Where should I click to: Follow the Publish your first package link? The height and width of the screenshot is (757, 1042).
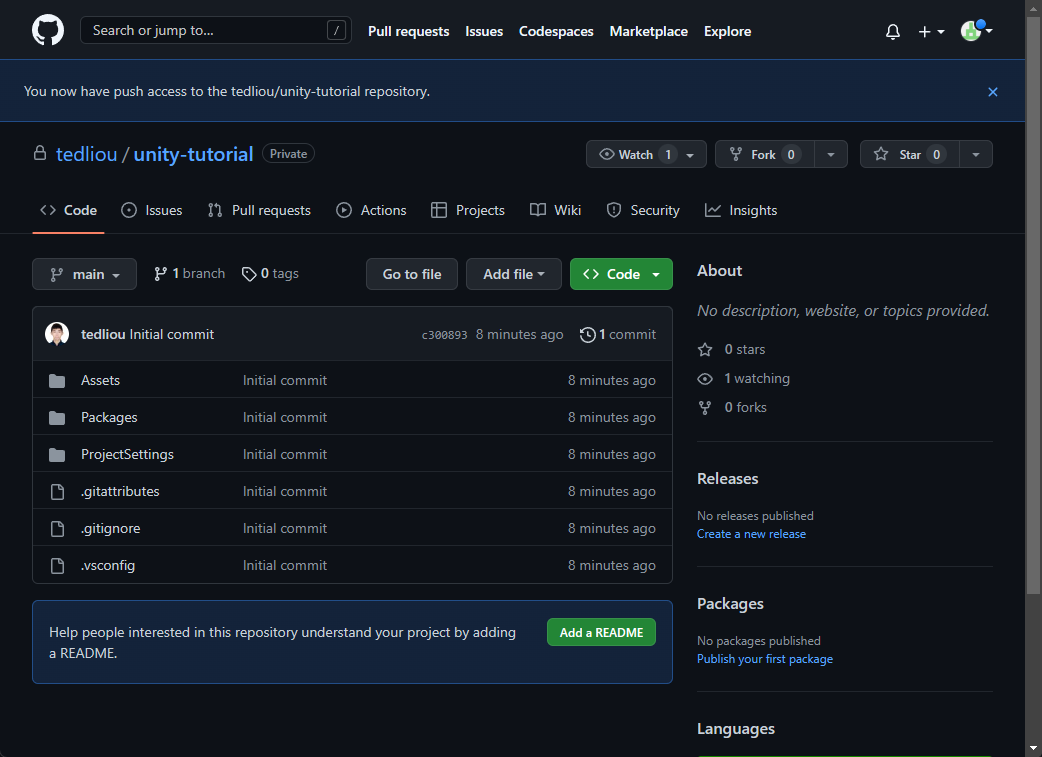click(x=765, y=659)
